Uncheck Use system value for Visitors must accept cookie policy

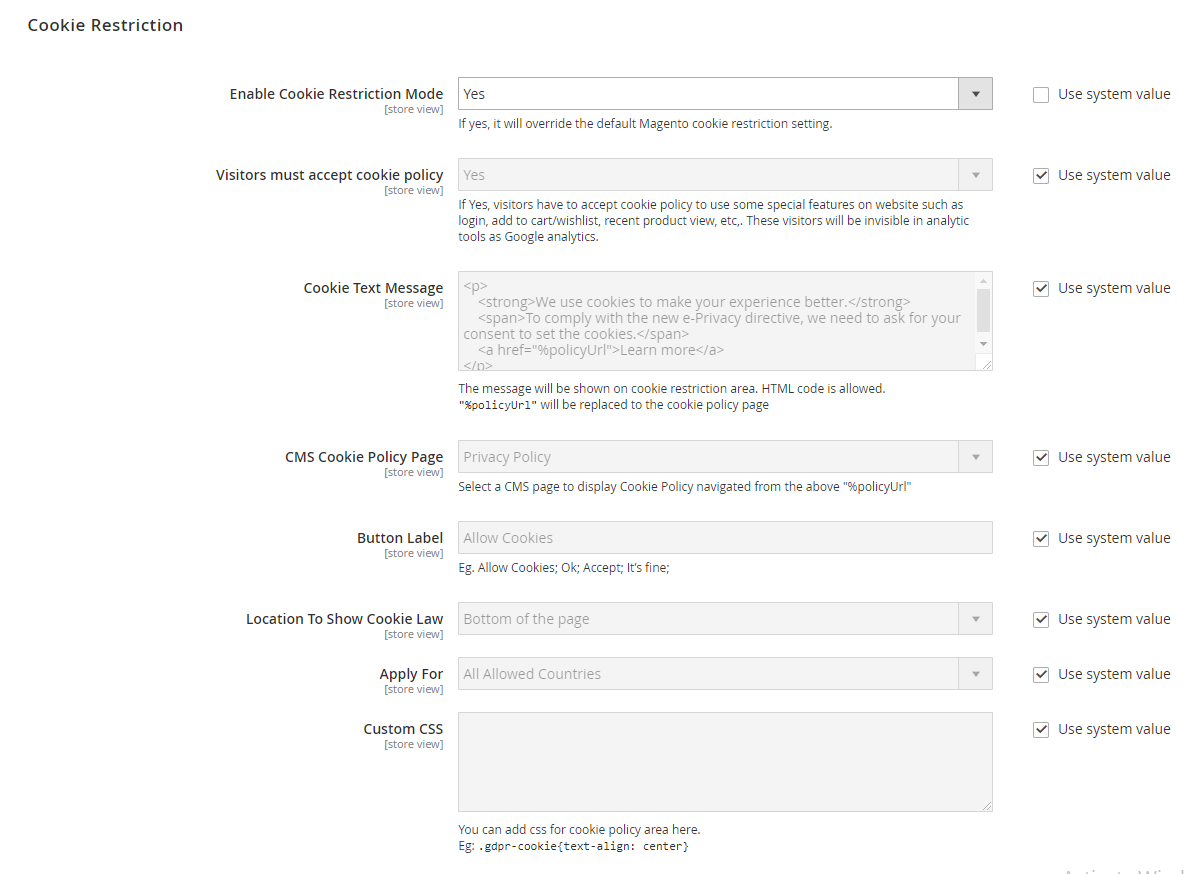(x=1041, y=176)
